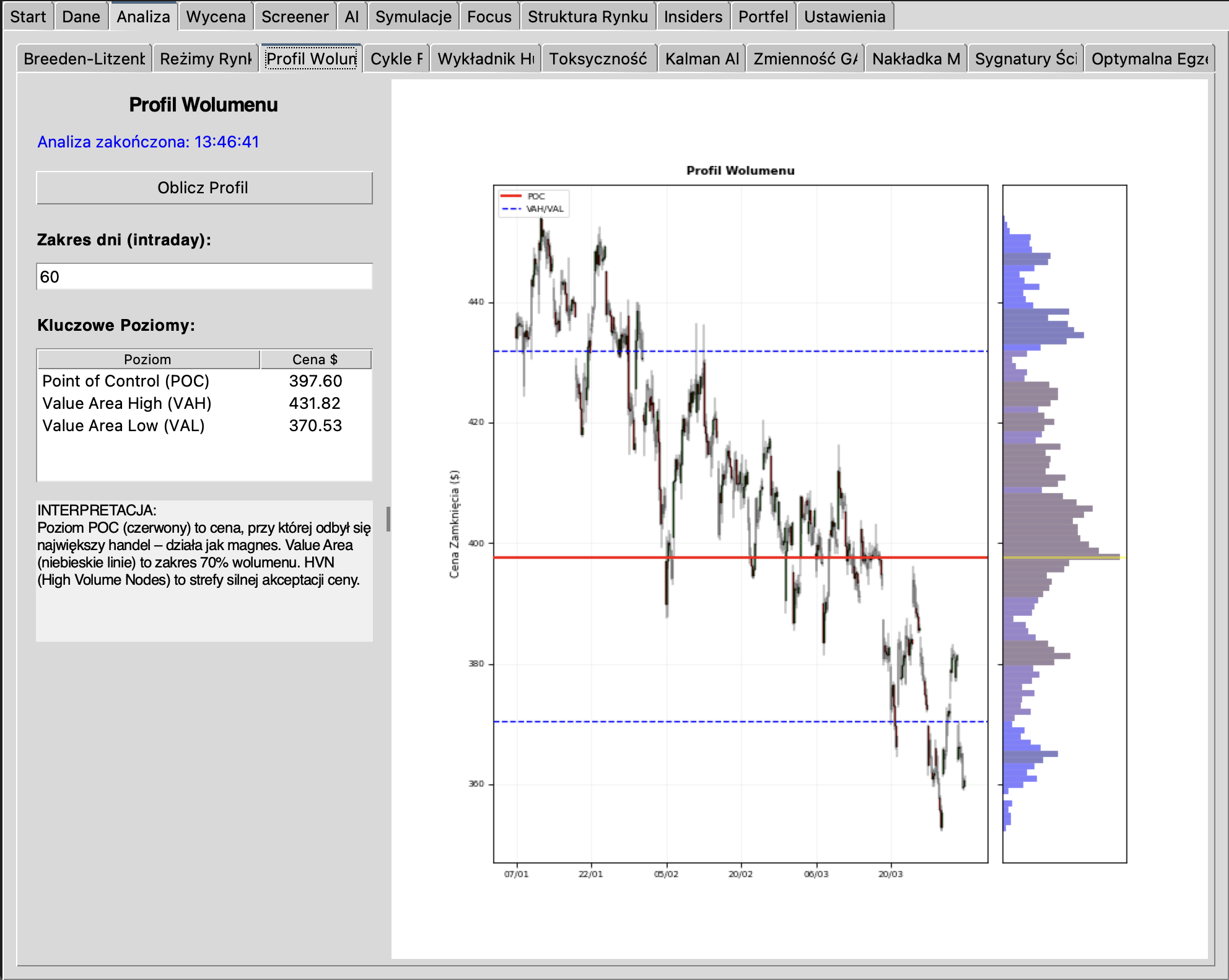
Task: Click the Analiza zakończona status text
Action: click(148, 142)
